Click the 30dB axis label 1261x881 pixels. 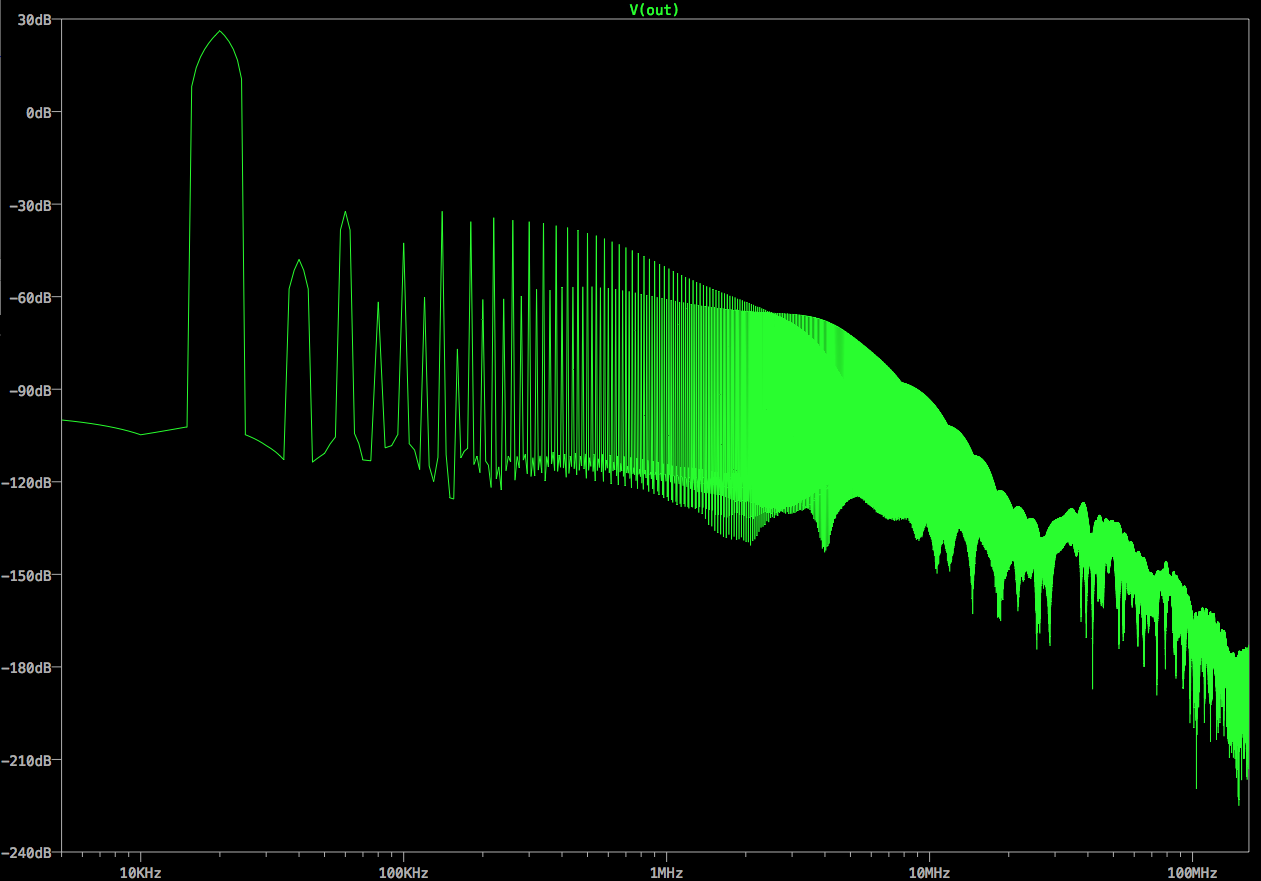[35, 21]
